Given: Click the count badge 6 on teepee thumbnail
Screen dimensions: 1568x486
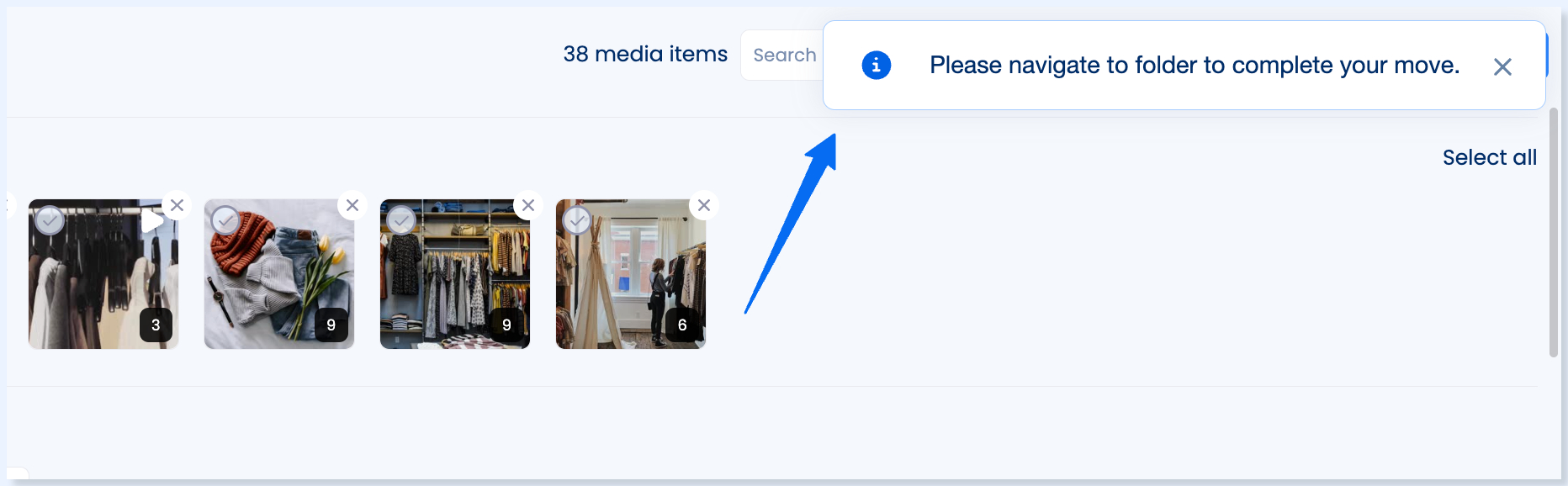Looking at the screenshot, I should 682,325.
